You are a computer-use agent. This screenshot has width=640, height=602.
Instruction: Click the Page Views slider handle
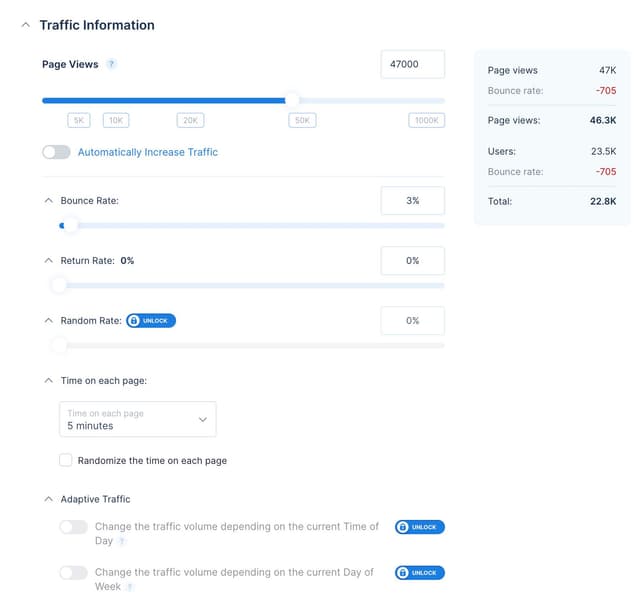click(292, 100)
